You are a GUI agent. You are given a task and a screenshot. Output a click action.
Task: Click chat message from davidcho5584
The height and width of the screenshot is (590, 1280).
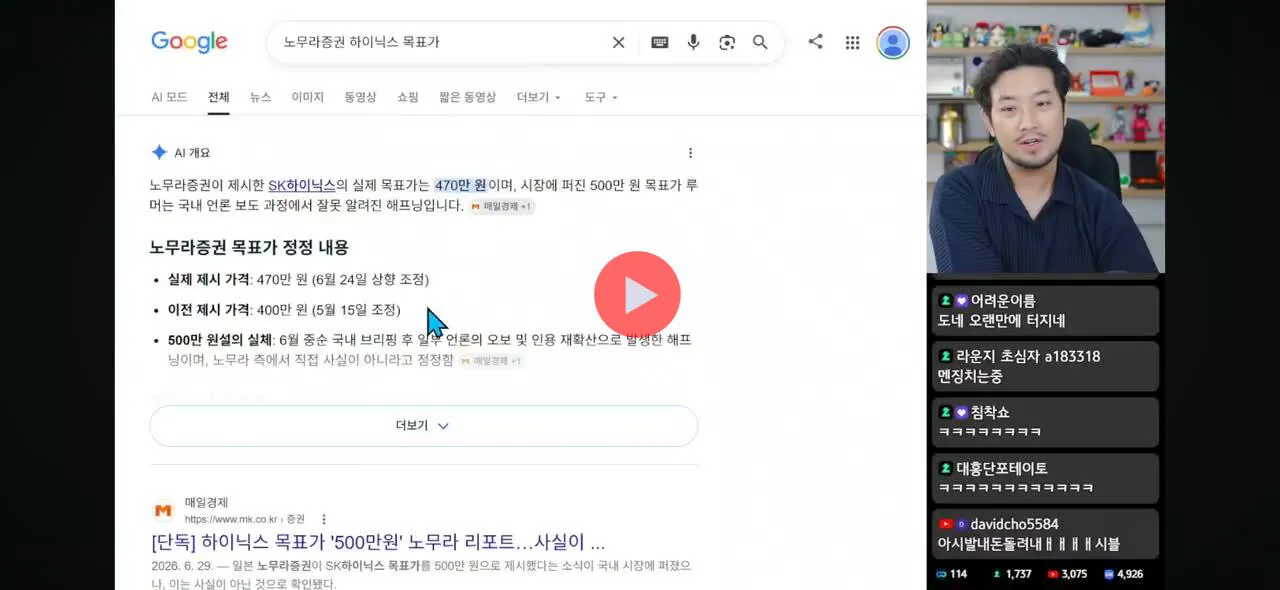coord(1046,534)
